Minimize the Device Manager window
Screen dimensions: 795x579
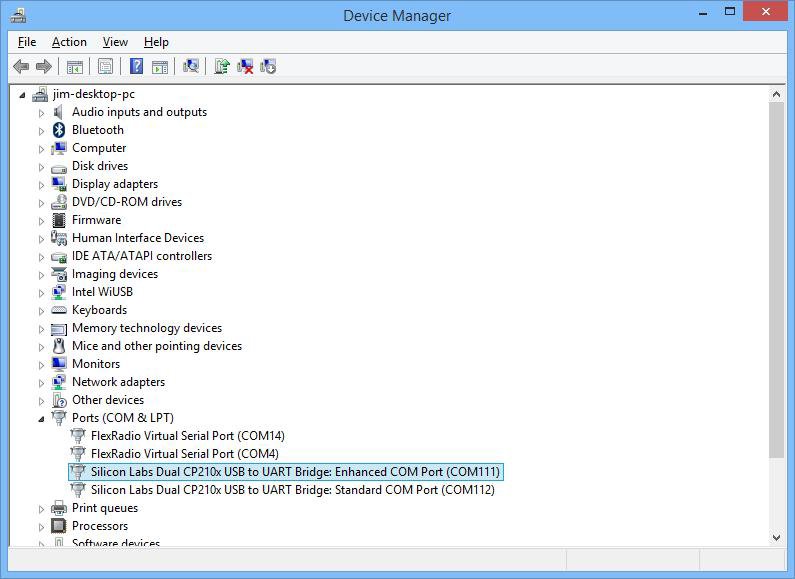coord(703,12)
